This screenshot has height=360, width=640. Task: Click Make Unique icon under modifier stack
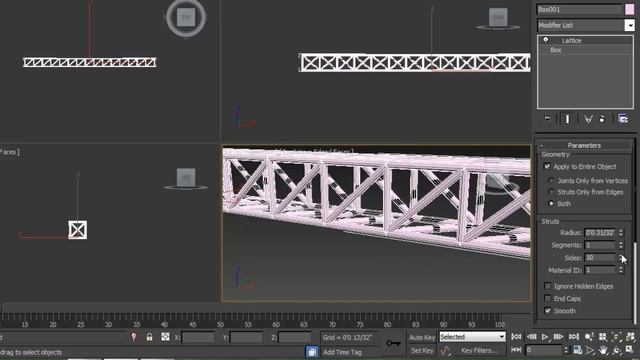[x=588, y=119]
